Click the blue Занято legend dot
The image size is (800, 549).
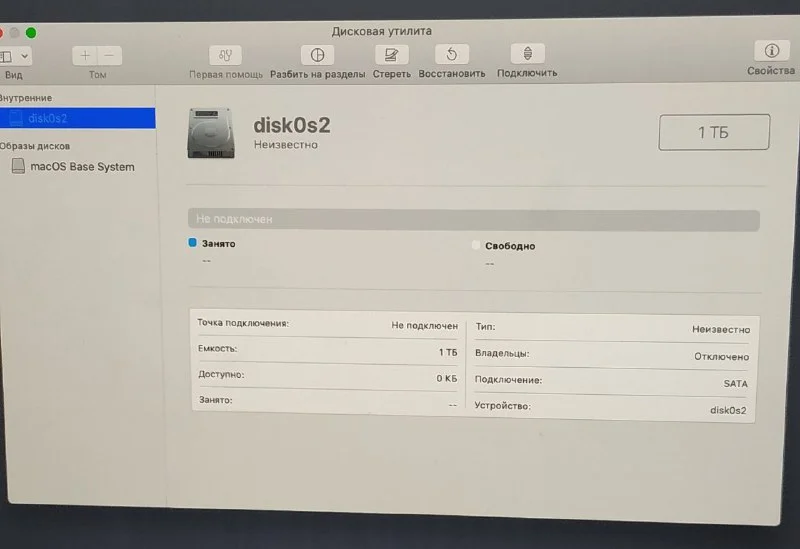[193, 243]
